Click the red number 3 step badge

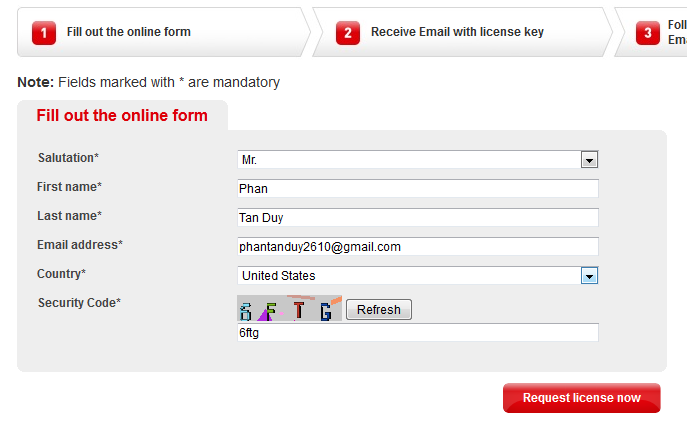click(x=648, y=33)
